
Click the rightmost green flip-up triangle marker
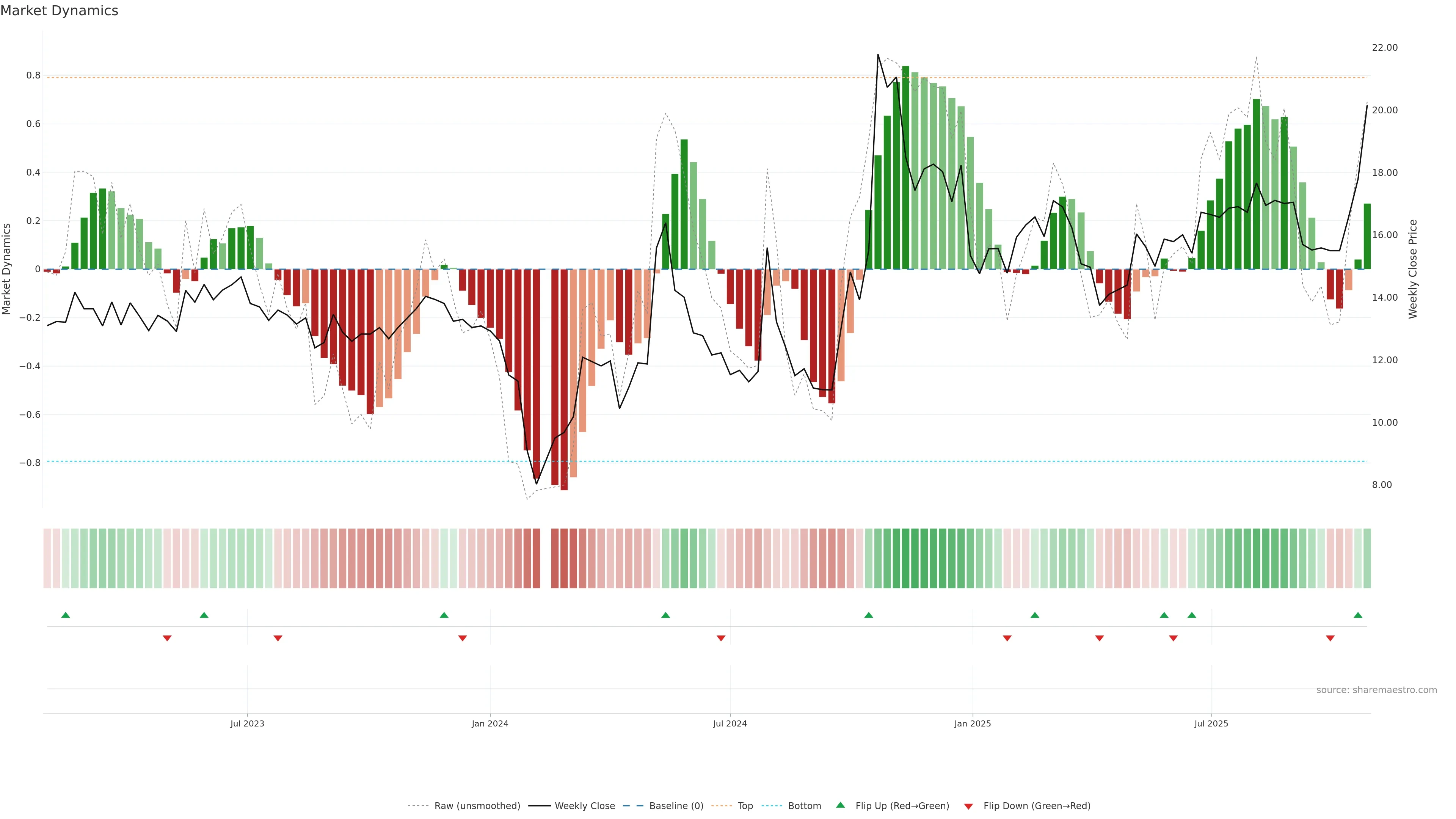coord(1358,615)
